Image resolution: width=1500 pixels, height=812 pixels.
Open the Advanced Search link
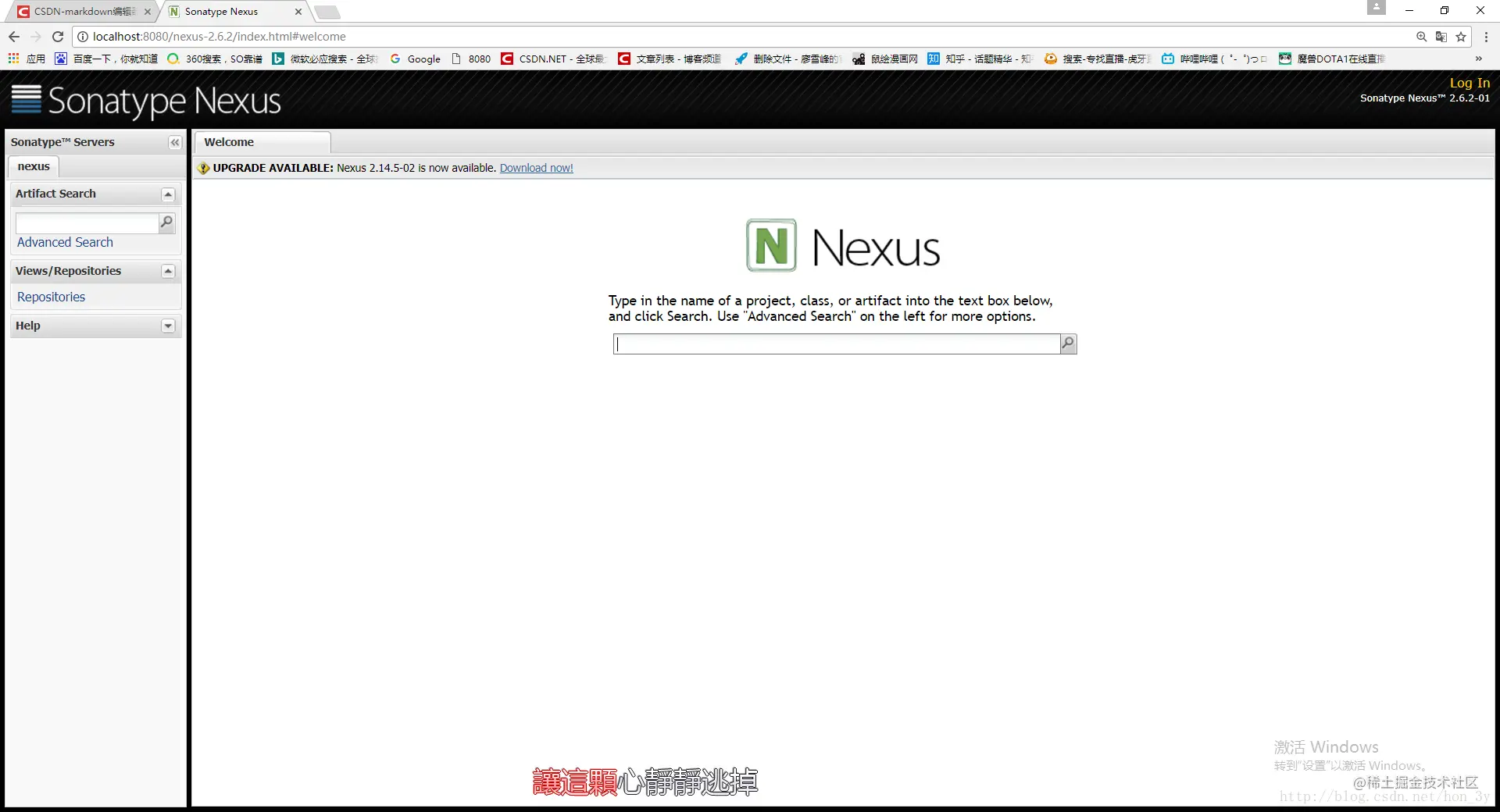pyautogui.click(x=65, y=243)
